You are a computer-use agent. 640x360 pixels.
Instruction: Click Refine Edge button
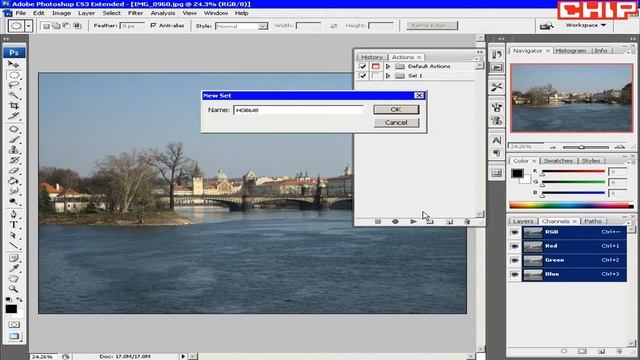click(x=432, y=25)
